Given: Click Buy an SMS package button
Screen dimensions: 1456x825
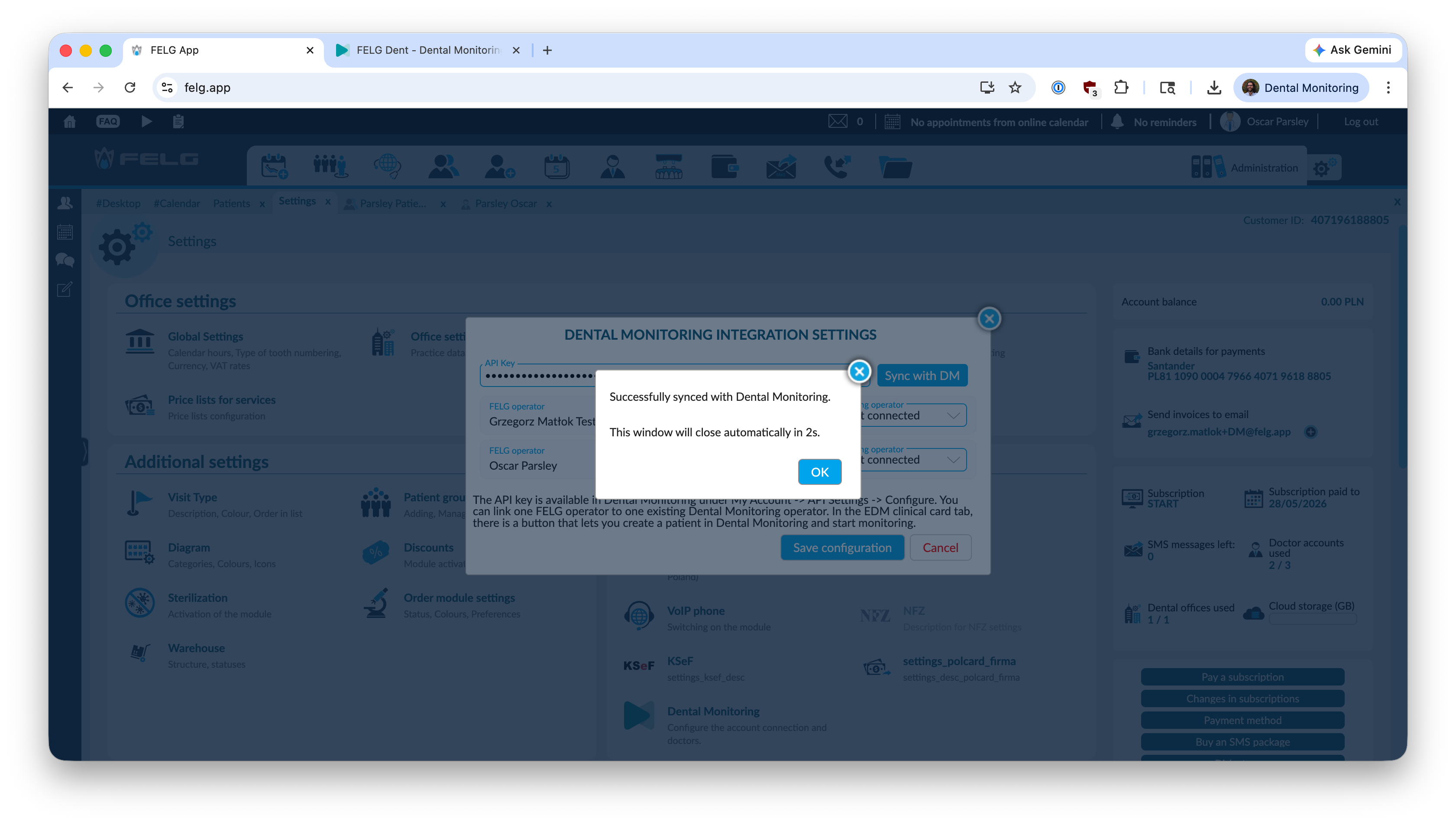Looking at the screenshot, I should 1242,742.
